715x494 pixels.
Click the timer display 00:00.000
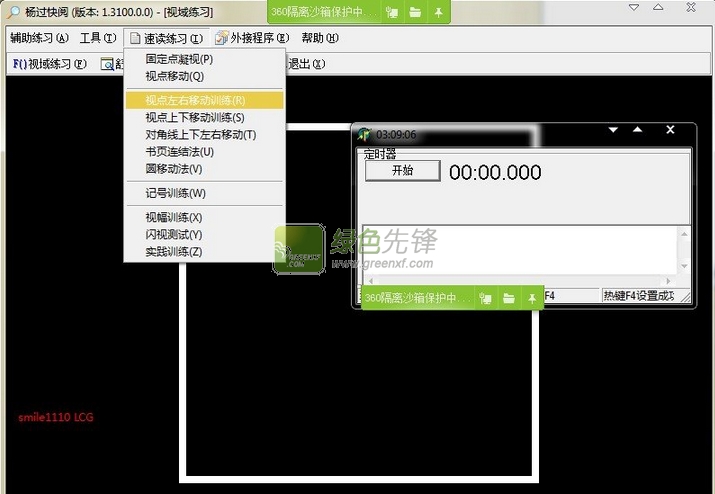(x=495, y=172)
